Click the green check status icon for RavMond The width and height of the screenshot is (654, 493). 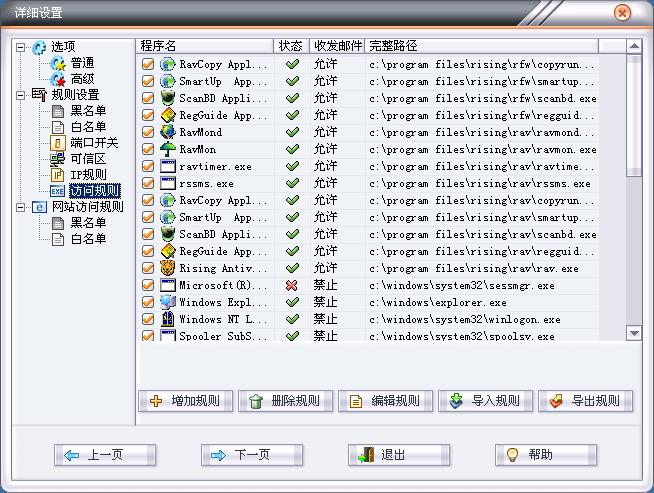292,132
